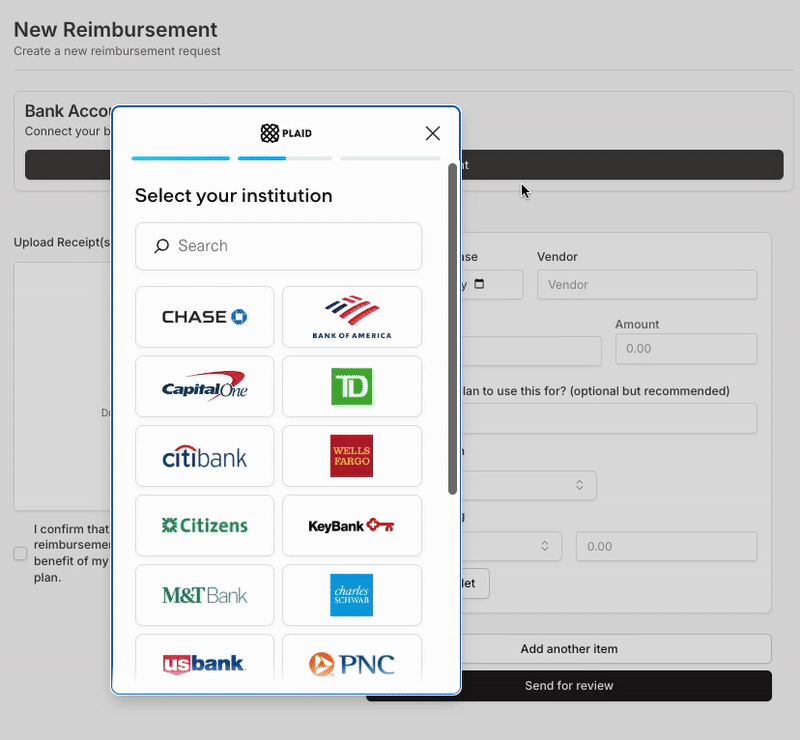Select Wells Fargo logo tile
The height and width of the screenshot is (740, 800).
point(352,457)
